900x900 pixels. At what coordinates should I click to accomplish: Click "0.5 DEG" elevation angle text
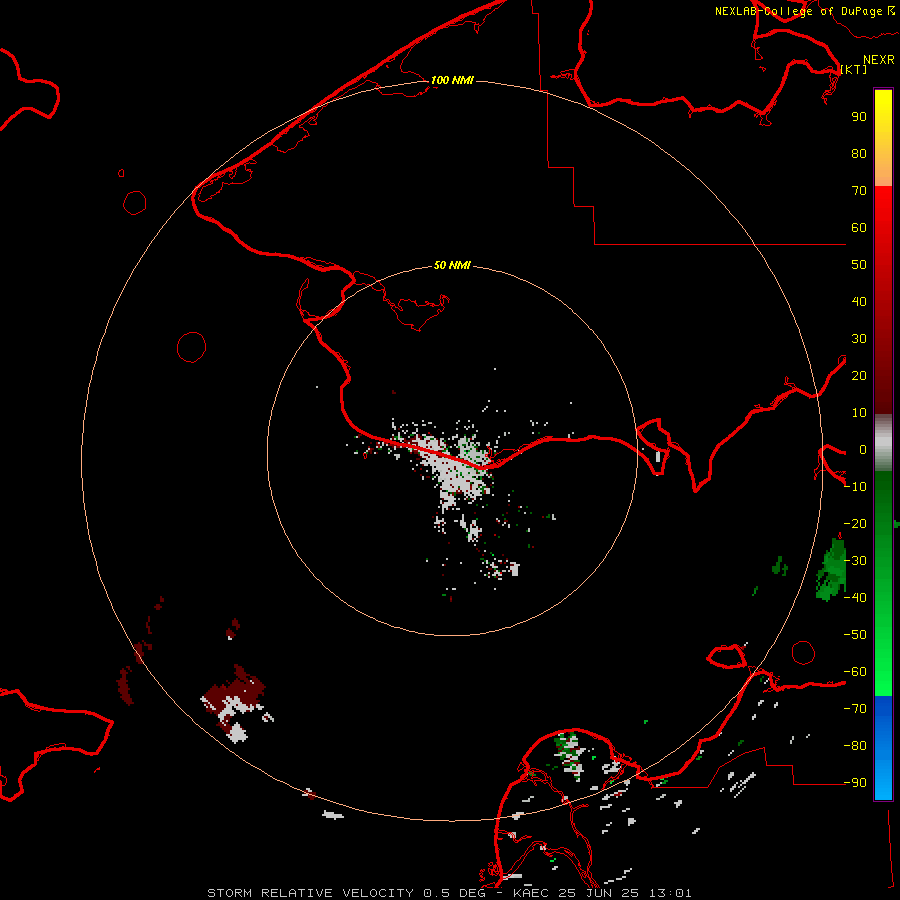pos(454,893)
